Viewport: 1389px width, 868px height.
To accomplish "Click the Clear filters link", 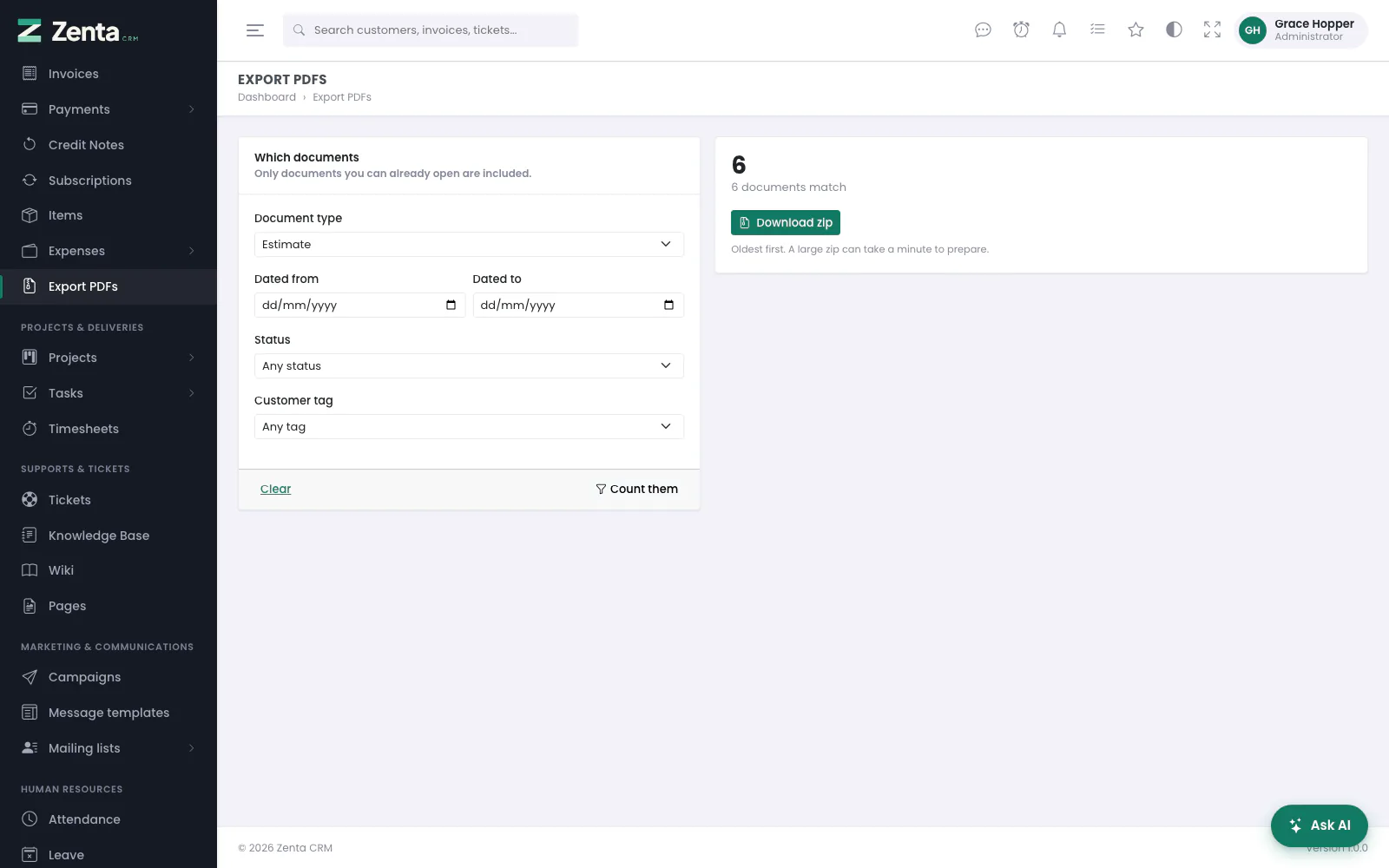I will [275, 490].
